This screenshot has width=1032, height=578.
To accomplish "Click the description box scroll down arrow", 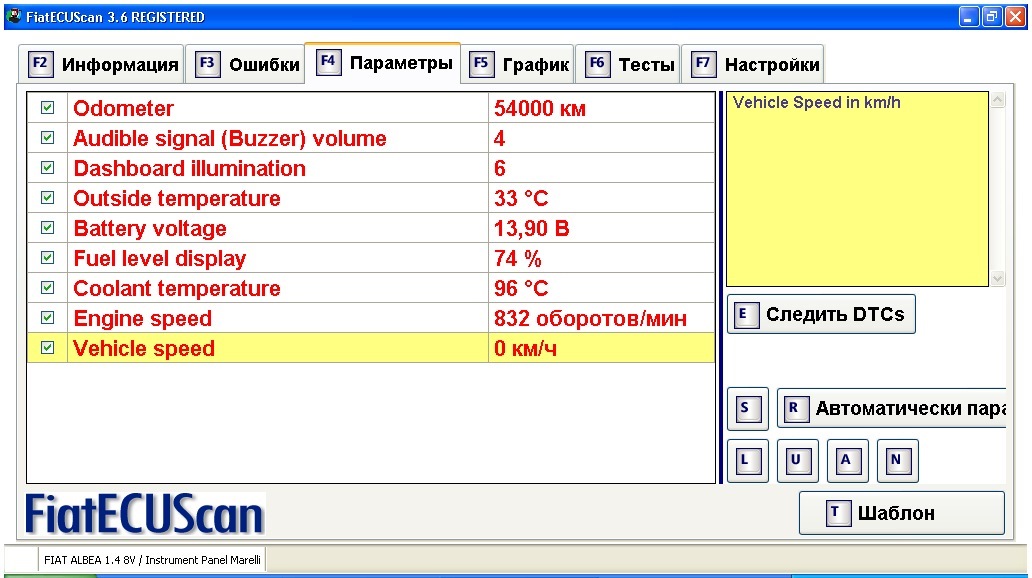I will coord(998,278).
